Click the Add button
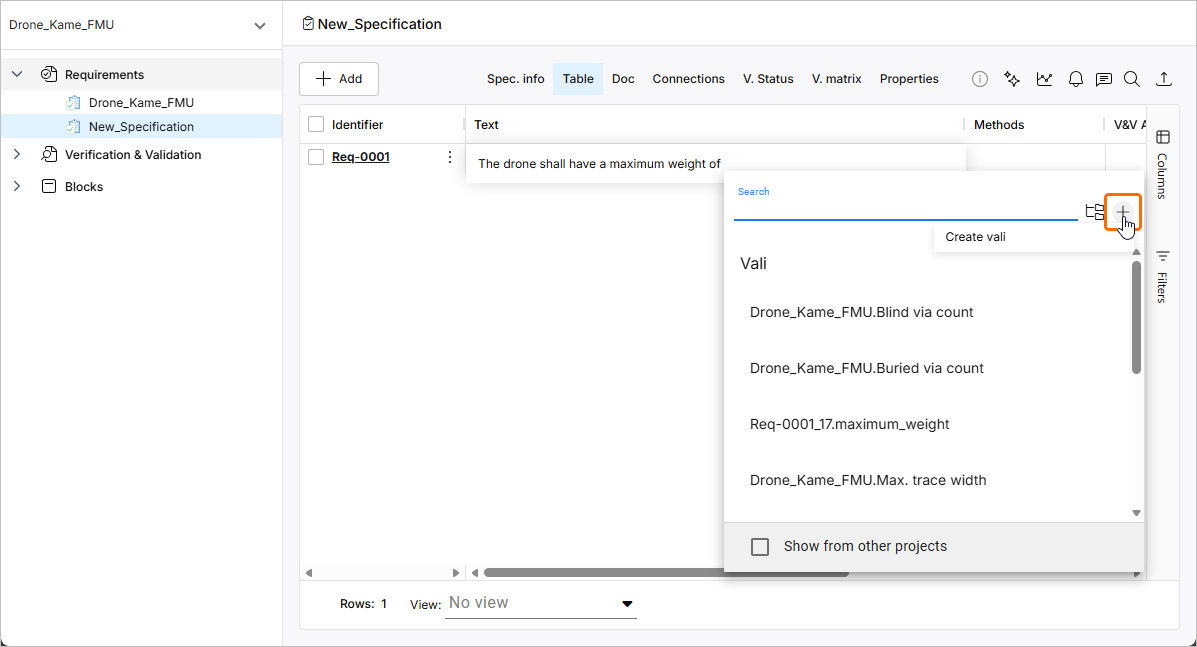1197x647 pixels. point(339,79)
